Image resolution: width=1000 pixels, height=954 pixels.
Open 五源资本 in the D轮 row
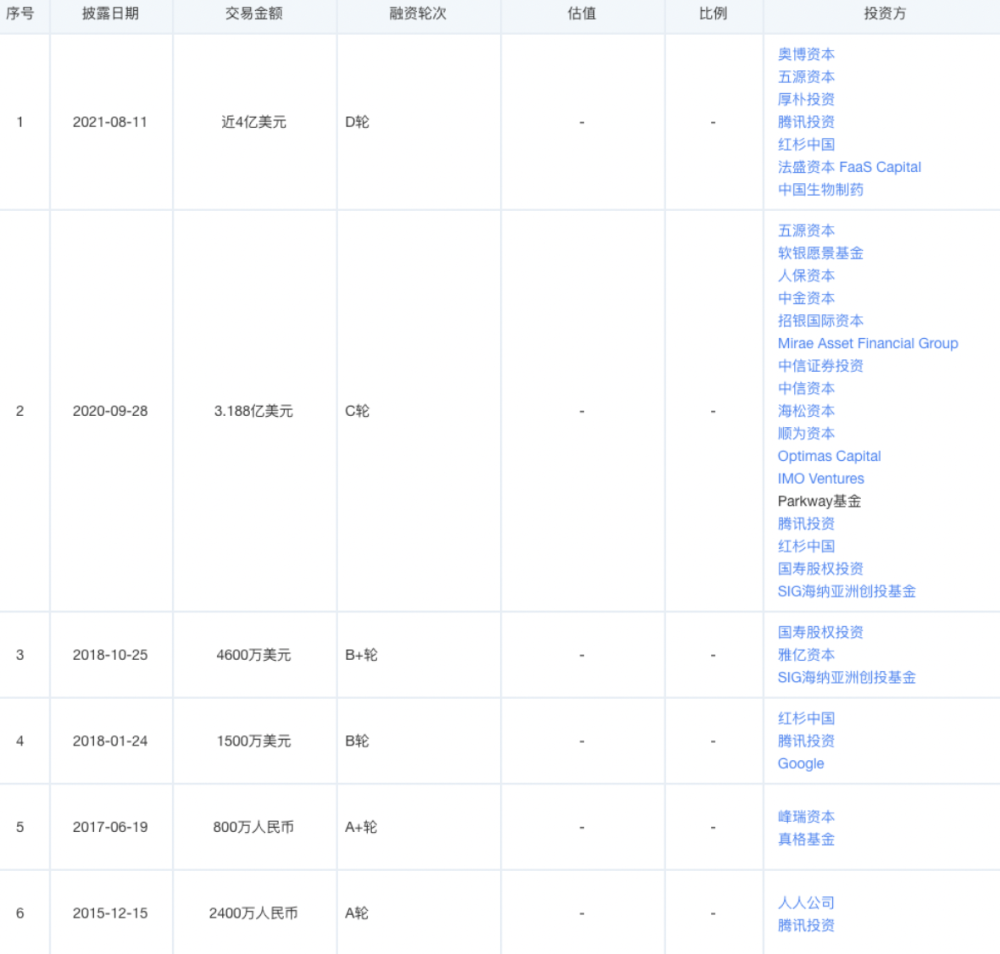[x=806, y=77]
